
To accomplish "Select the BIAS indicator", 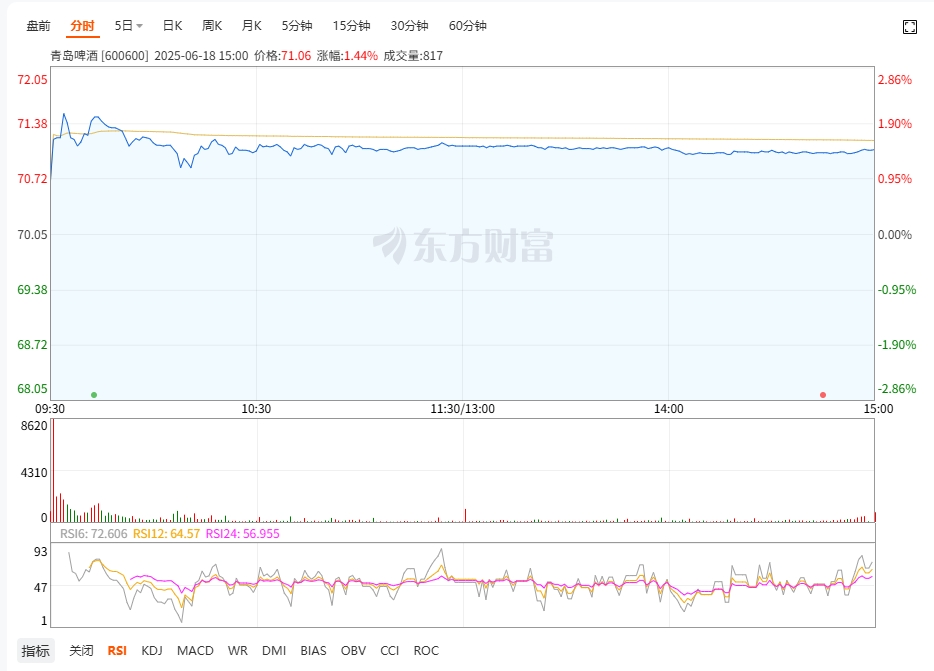I will pyautogui.click(x=313, y=651).
